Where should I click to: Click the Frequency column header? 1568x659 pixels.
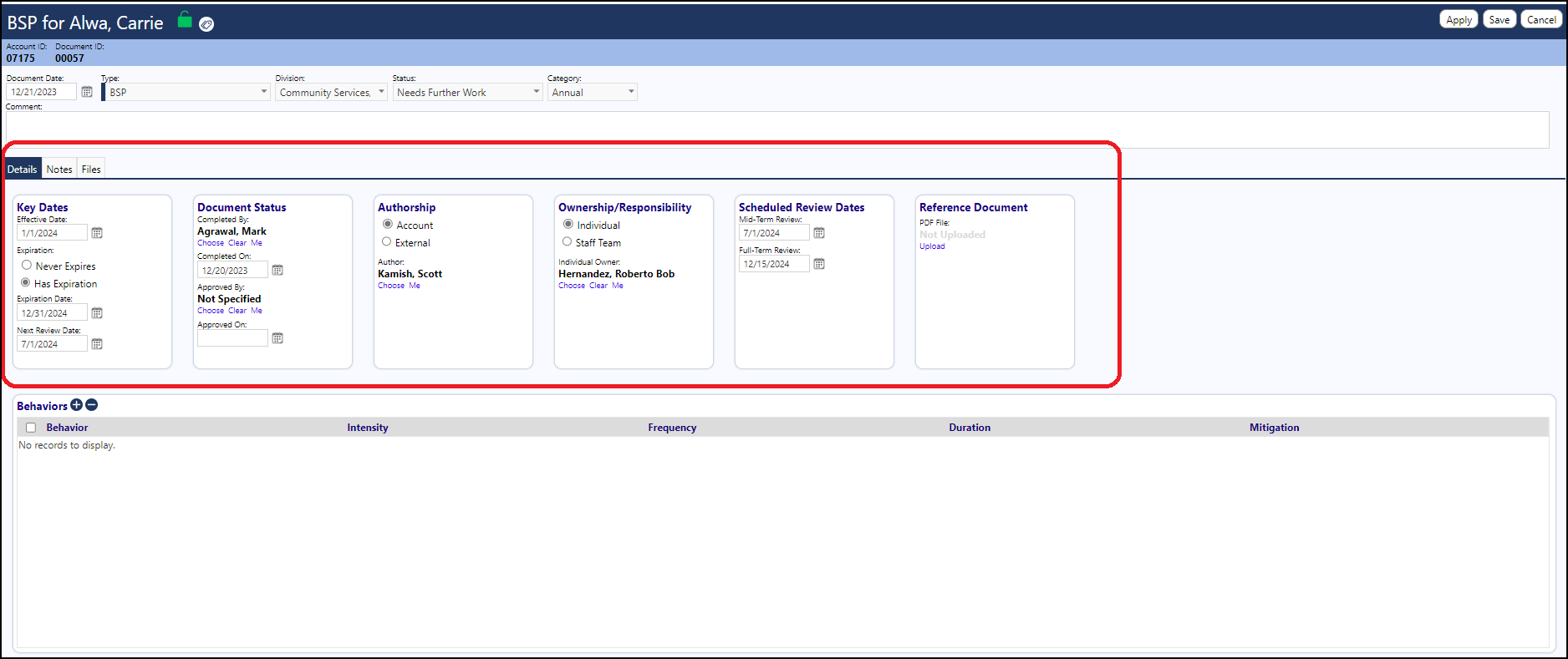coord(672,428)
